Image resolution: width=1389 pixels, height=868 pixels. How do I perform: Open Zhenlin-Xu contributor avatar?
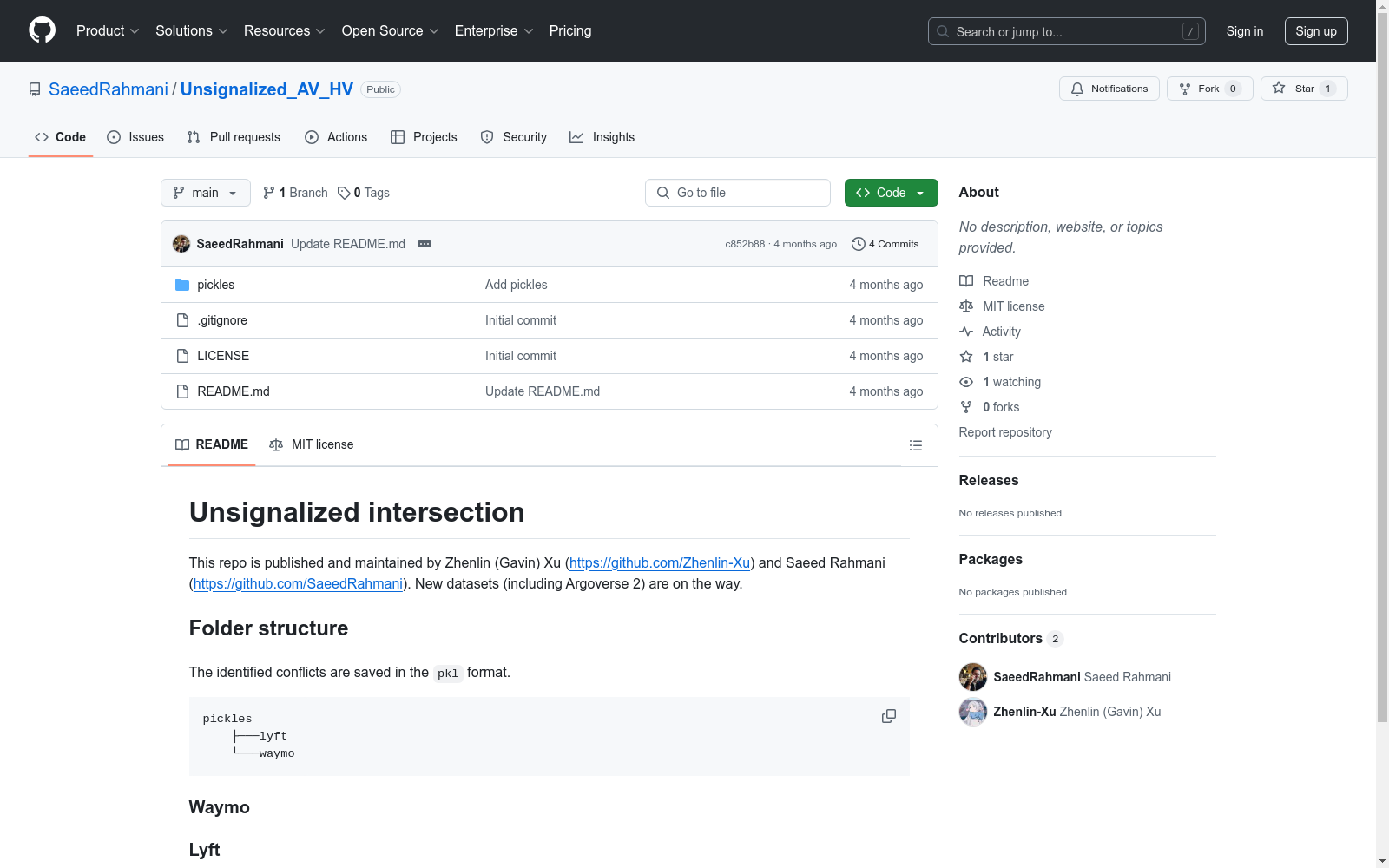point(973,712)
